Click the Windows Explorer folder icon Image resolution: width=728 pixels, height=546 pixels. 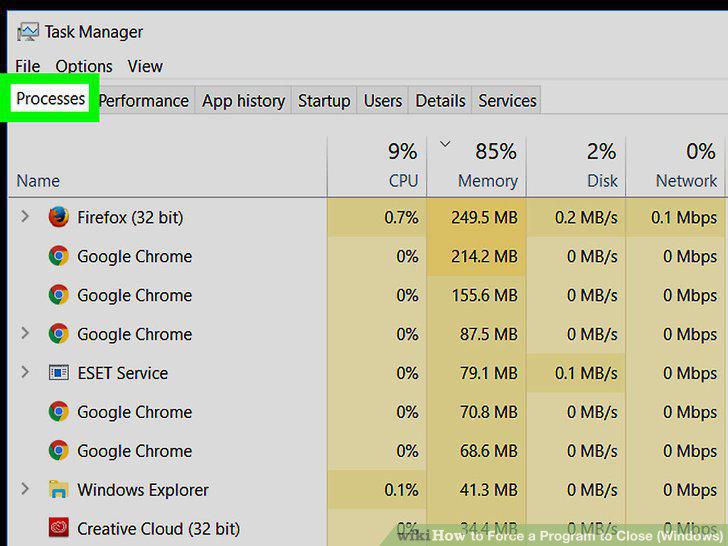(58, 489)
